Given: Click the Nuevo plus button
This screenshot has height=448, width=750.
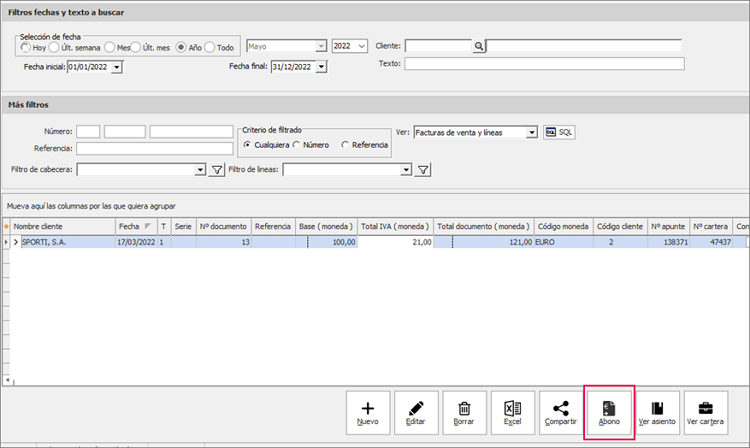Looking at the screenshot, I should [x=368, y=413].
